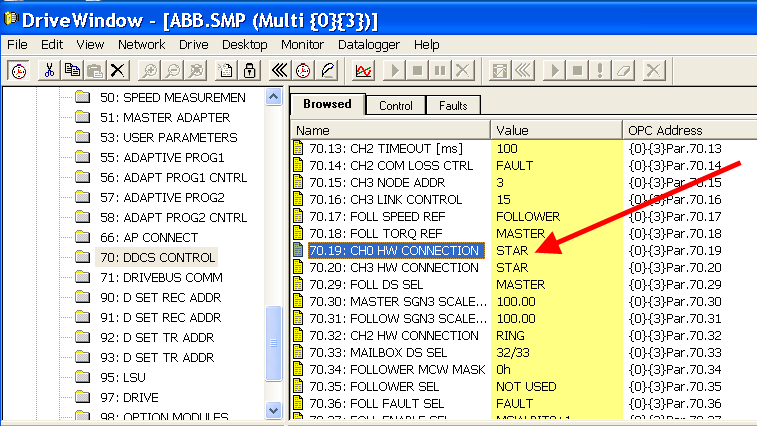Switch to the Faults tab
This screenshot has height=426, width=757.
[453, 105]
